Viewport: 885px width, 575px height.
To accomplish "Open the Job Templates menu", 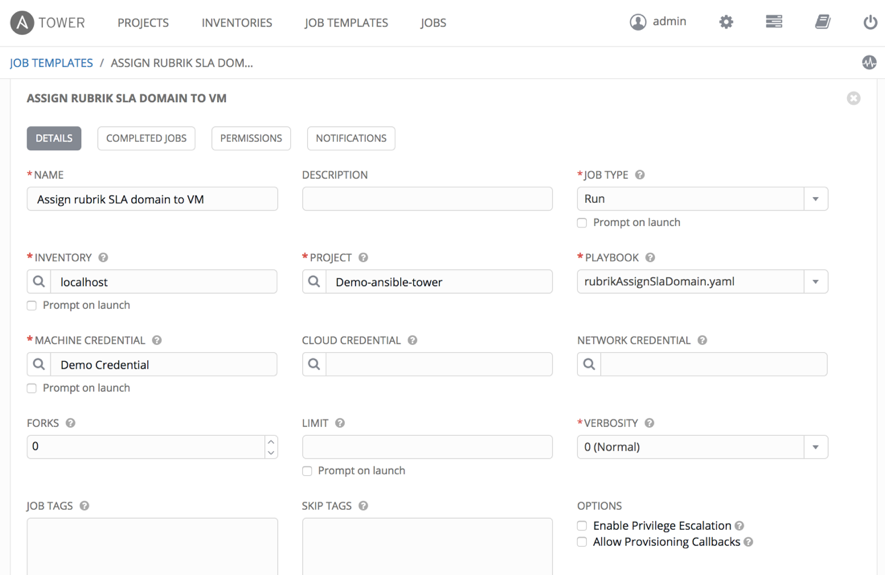I will 346,23.
